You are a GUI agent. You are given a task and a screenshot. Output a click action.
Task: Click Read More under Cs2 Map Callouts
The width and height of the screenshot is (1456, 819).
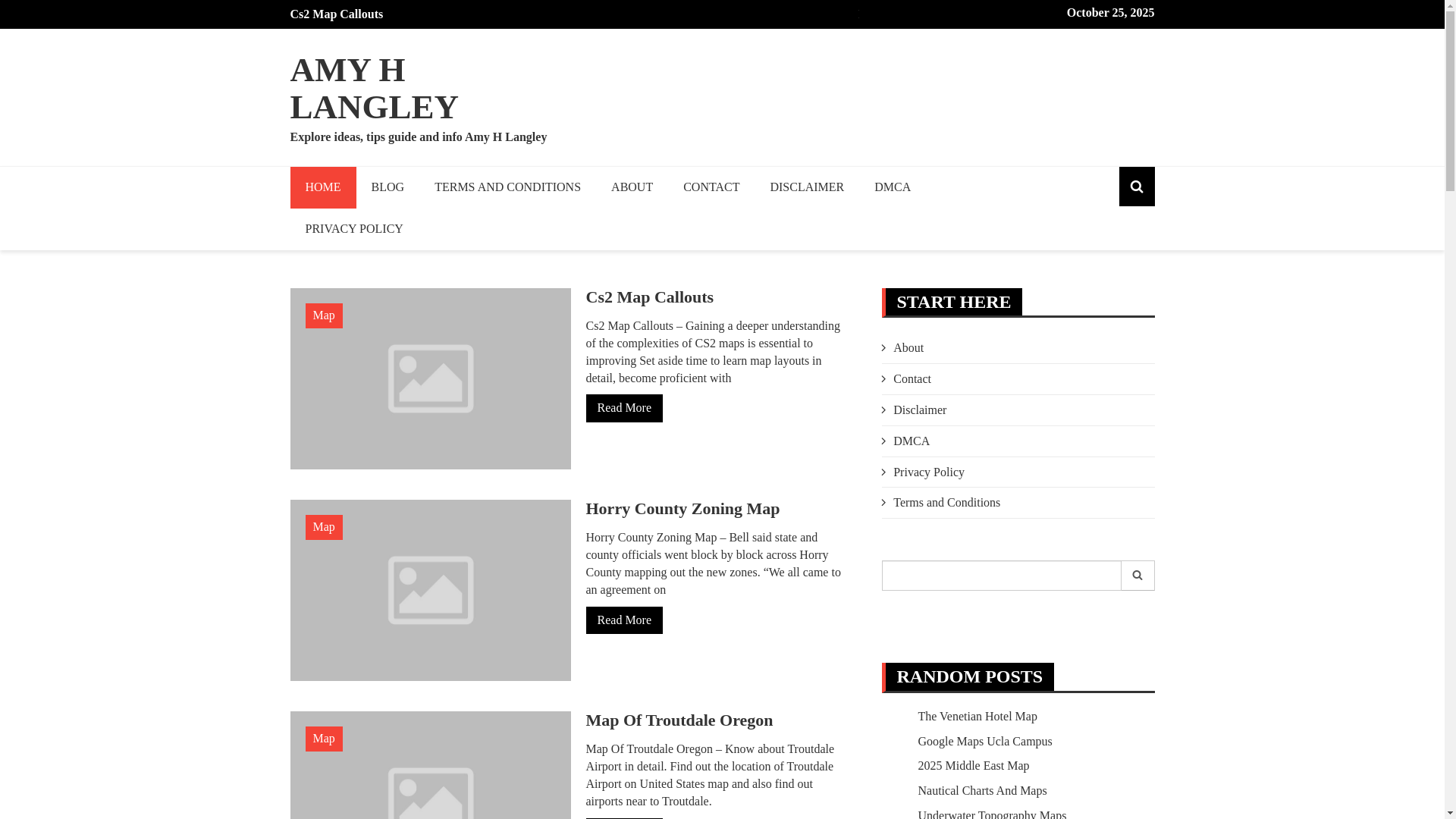(624, 408)
